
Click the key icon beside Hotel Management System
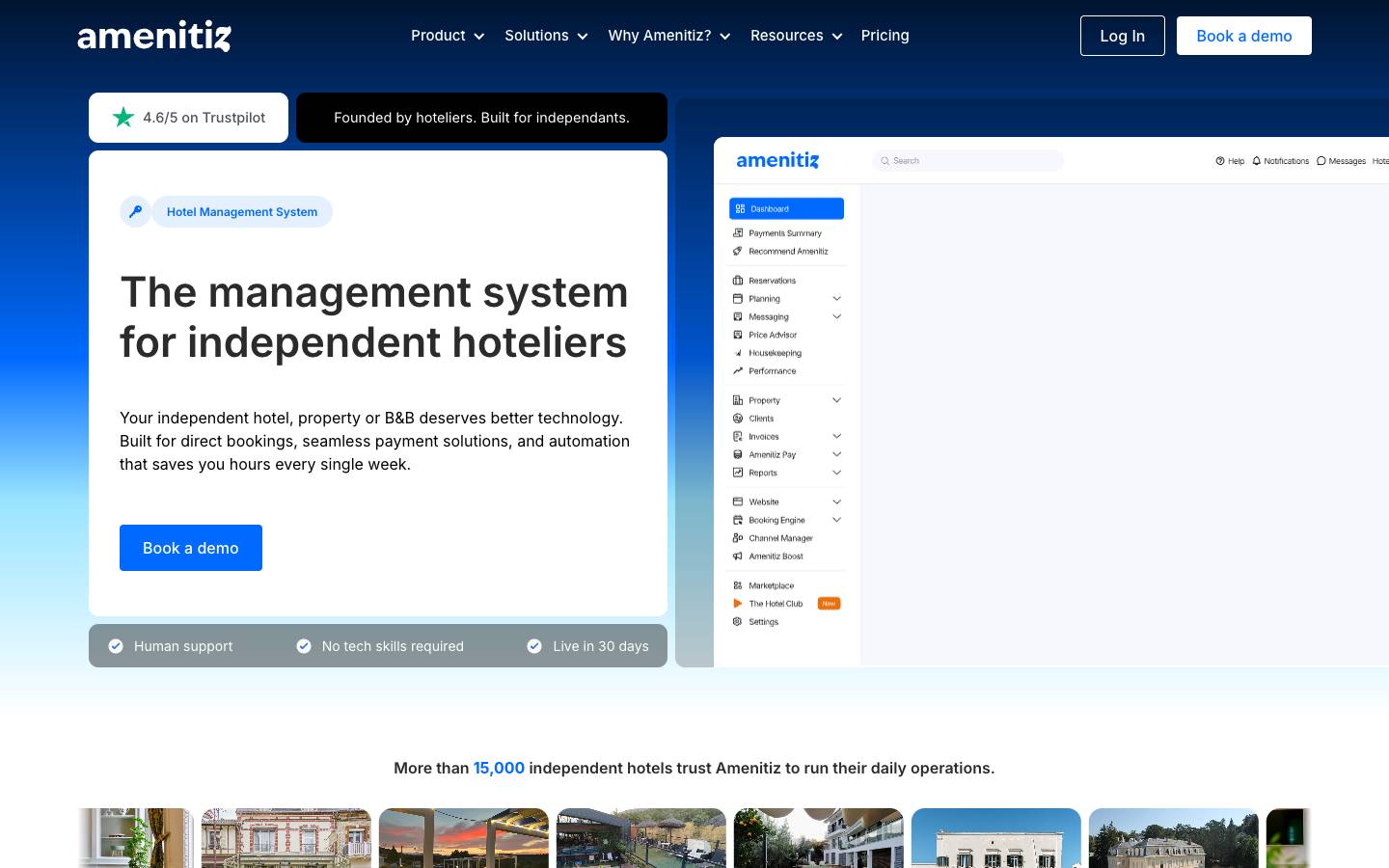tap(135, 211)
